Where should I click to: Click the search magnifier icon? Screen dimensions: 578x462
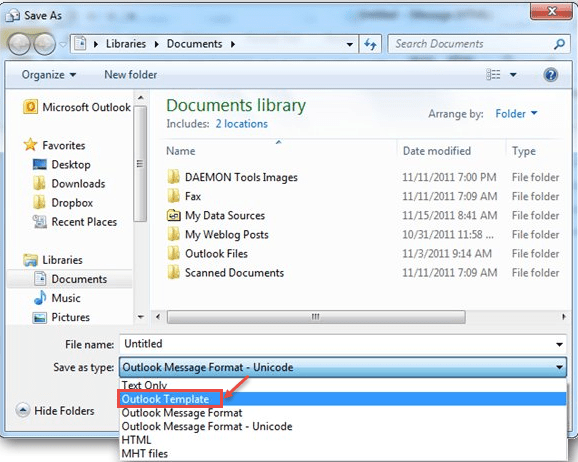tap(559, 44)
